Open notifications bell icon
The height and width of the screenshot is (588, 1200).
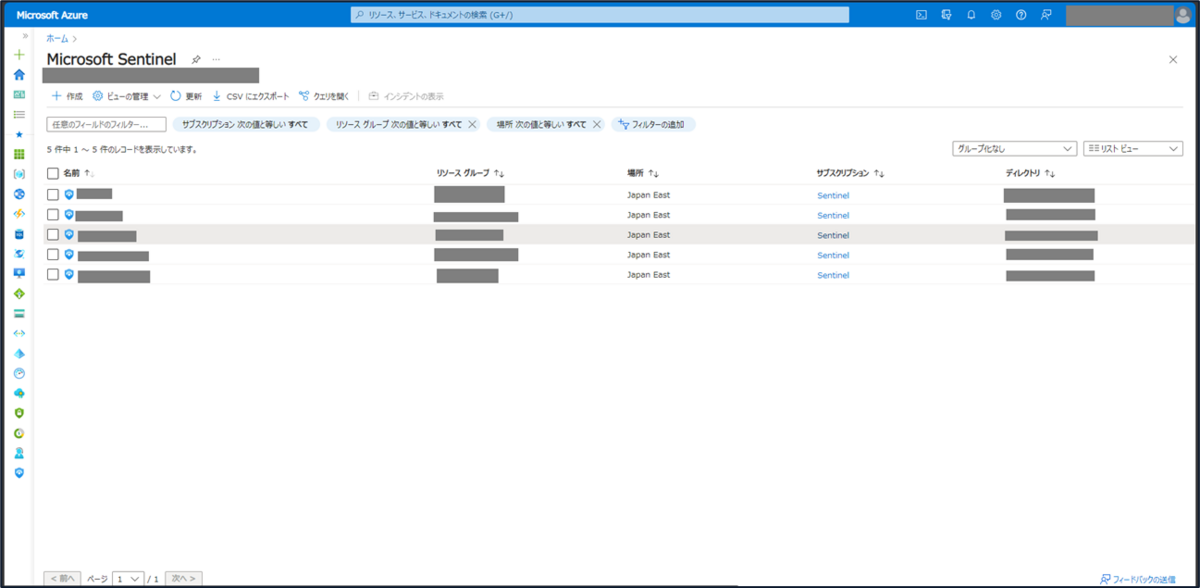[x=971, y=15]
